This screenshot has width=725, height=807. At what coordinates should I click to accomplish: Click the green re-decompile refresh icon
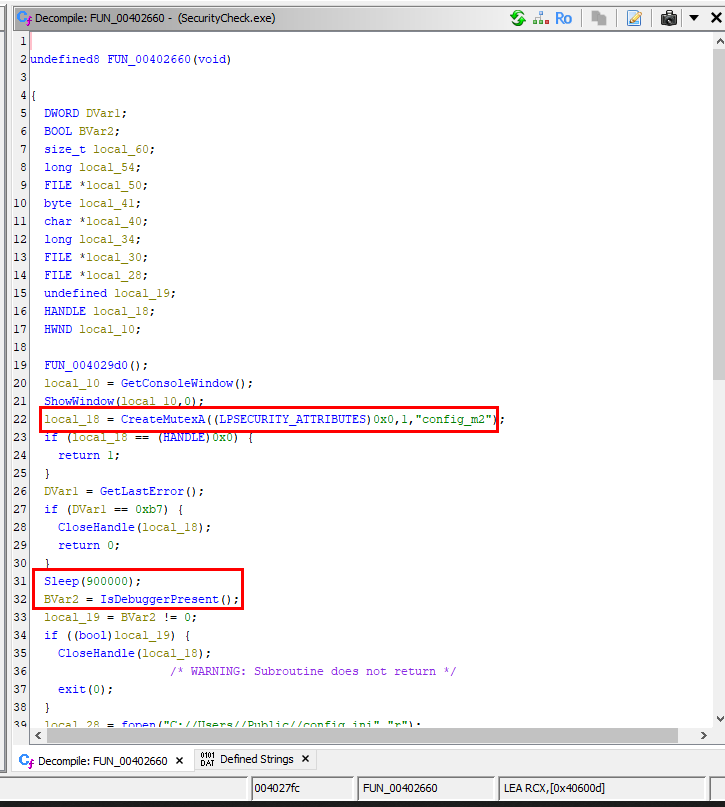tap(517, 18)
